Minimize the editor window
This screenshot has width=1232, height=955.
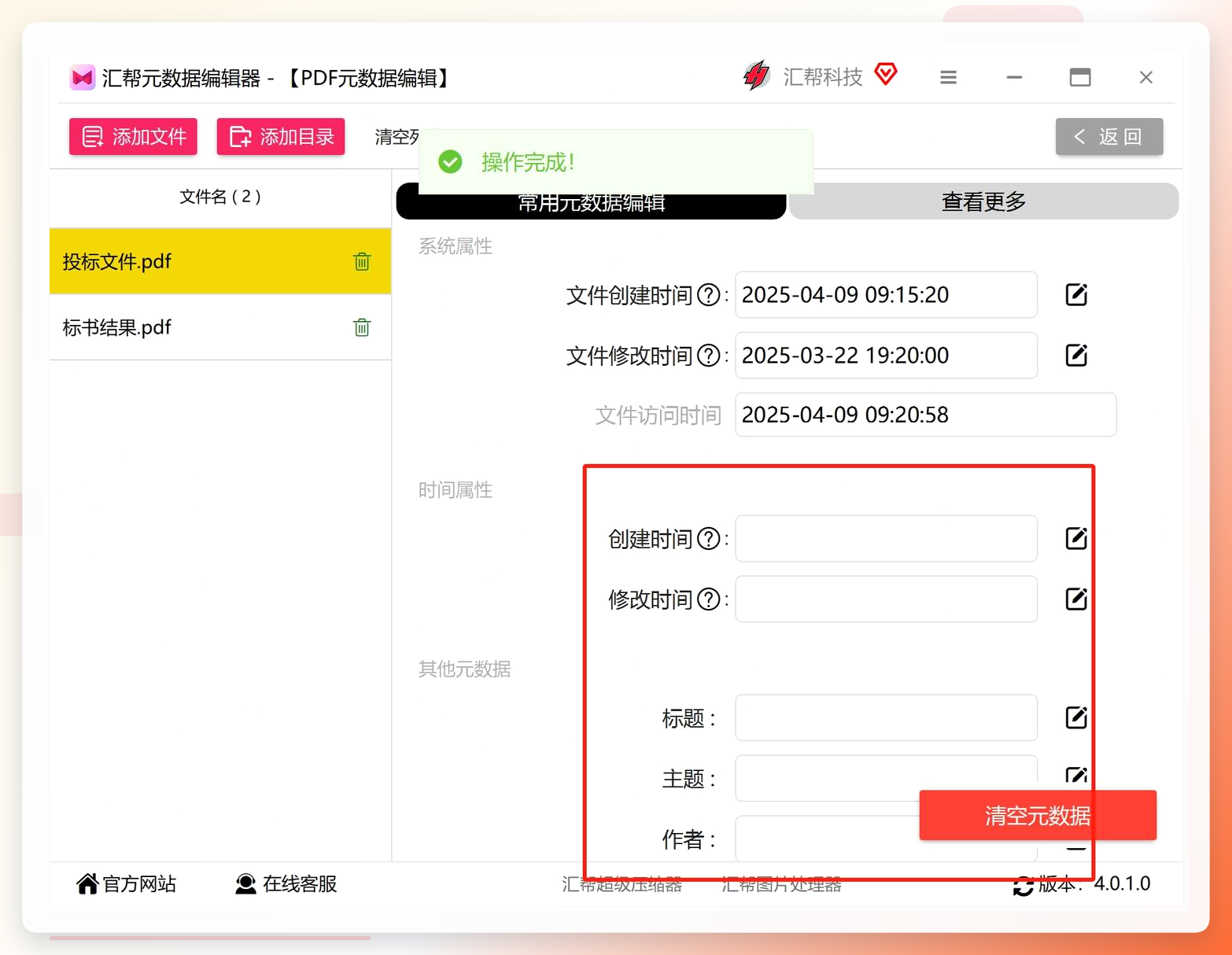tap(1014, 77)
